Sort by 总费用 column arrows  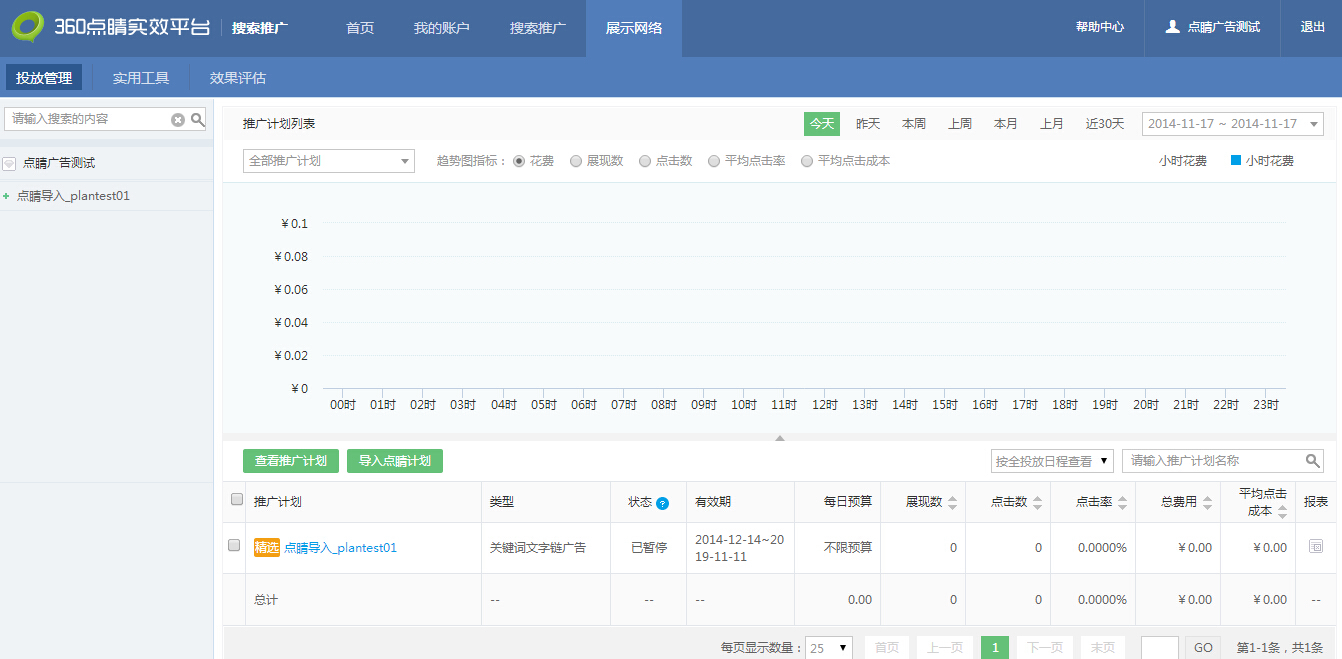point(1206,502)
